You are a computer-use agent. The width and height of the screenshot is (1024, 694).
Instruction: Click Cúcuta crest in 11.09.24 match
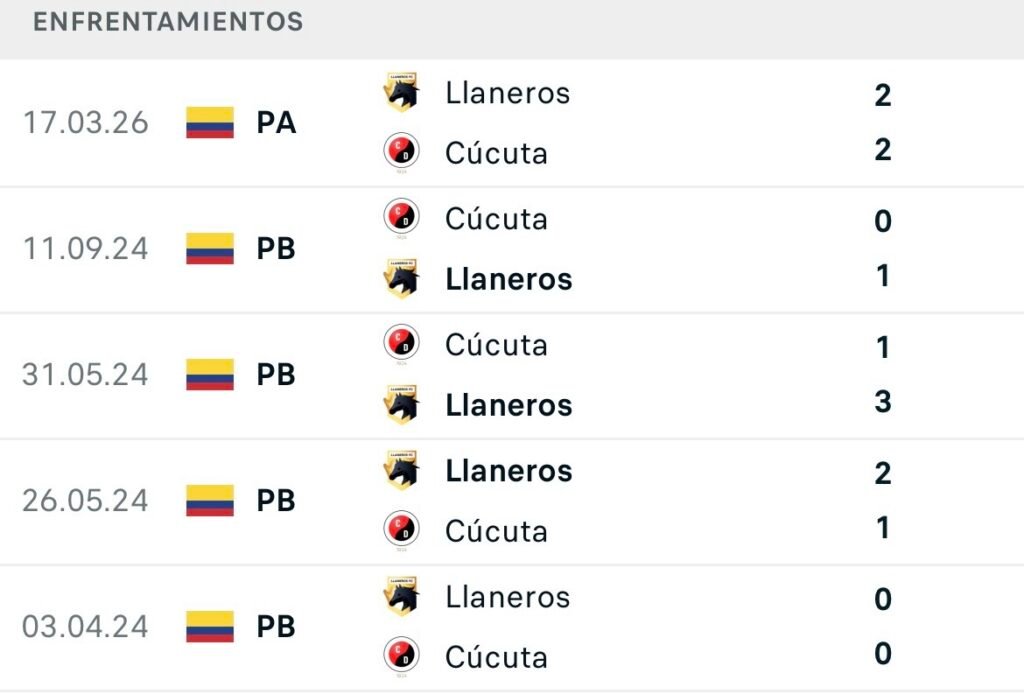[x=401, y=217]
